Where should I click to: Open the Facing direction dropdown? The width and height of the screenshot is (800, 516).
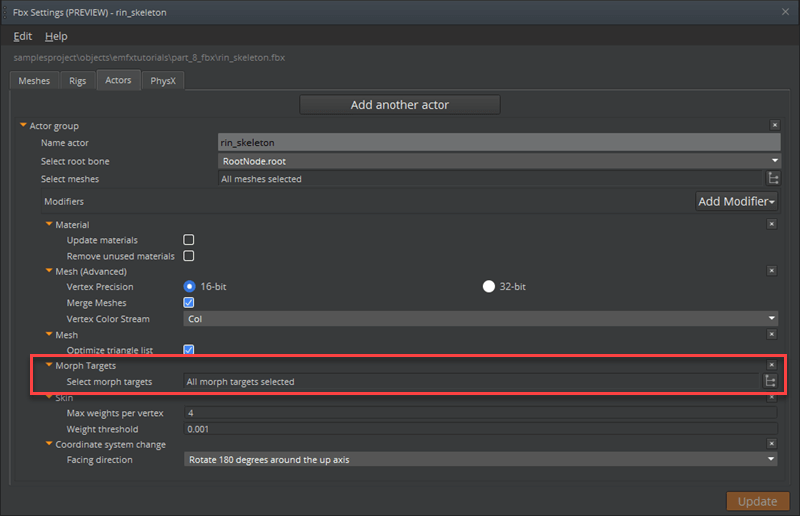tap(481, 460)
